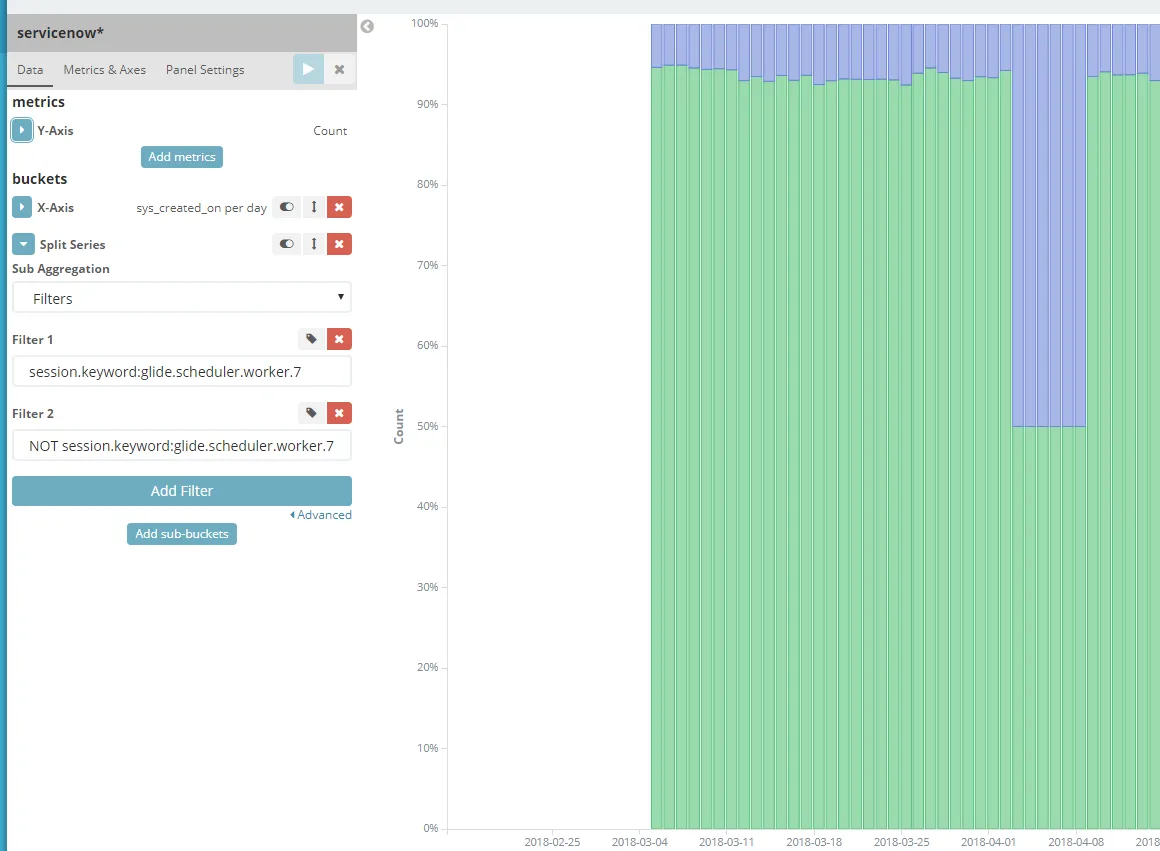Click the Add Filter button
This screenshot has height=851, width=1160.
click(x=182, y=491)
